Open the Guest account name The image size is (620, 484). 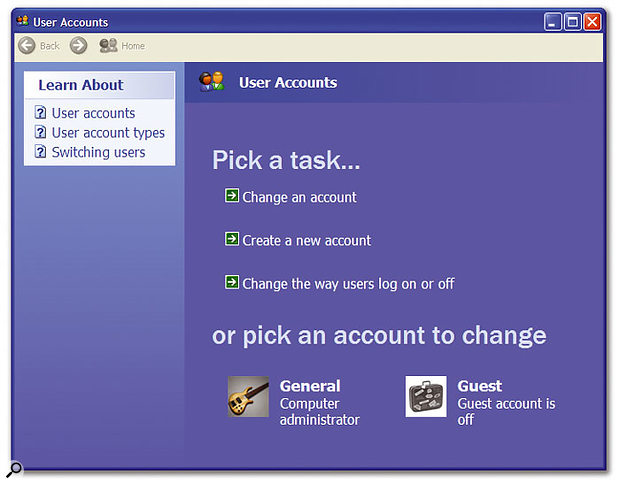pyautogui.click(x=480, y=386)
